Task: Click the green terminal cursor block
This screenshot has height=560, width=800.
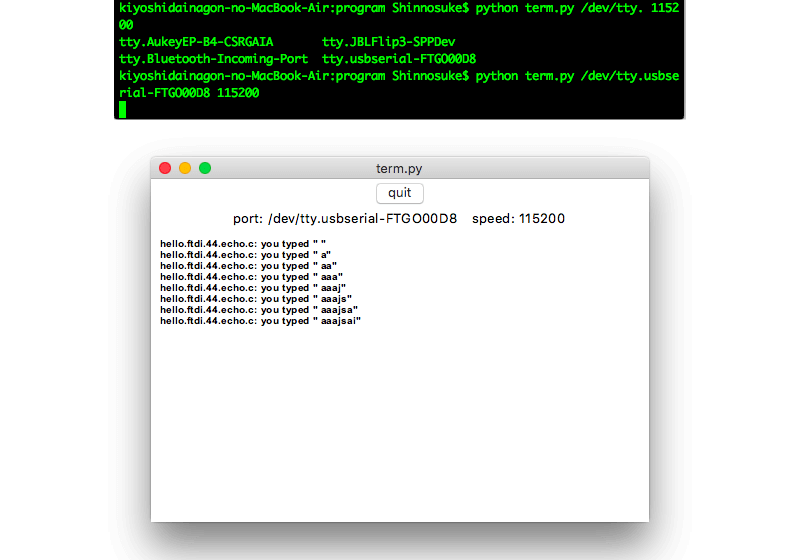Action: tap(122, 110)
